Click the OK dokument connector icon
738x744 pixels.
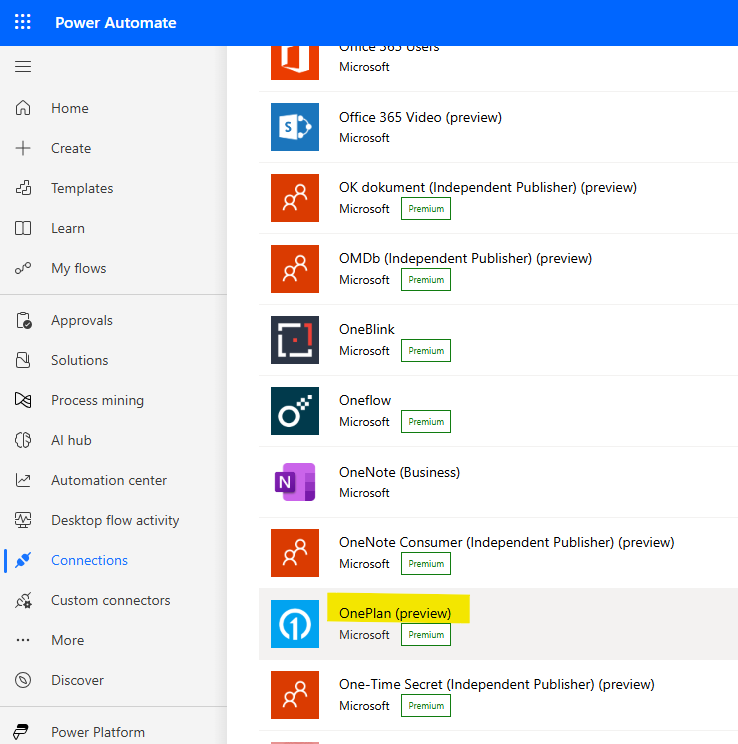pos(295,198)
